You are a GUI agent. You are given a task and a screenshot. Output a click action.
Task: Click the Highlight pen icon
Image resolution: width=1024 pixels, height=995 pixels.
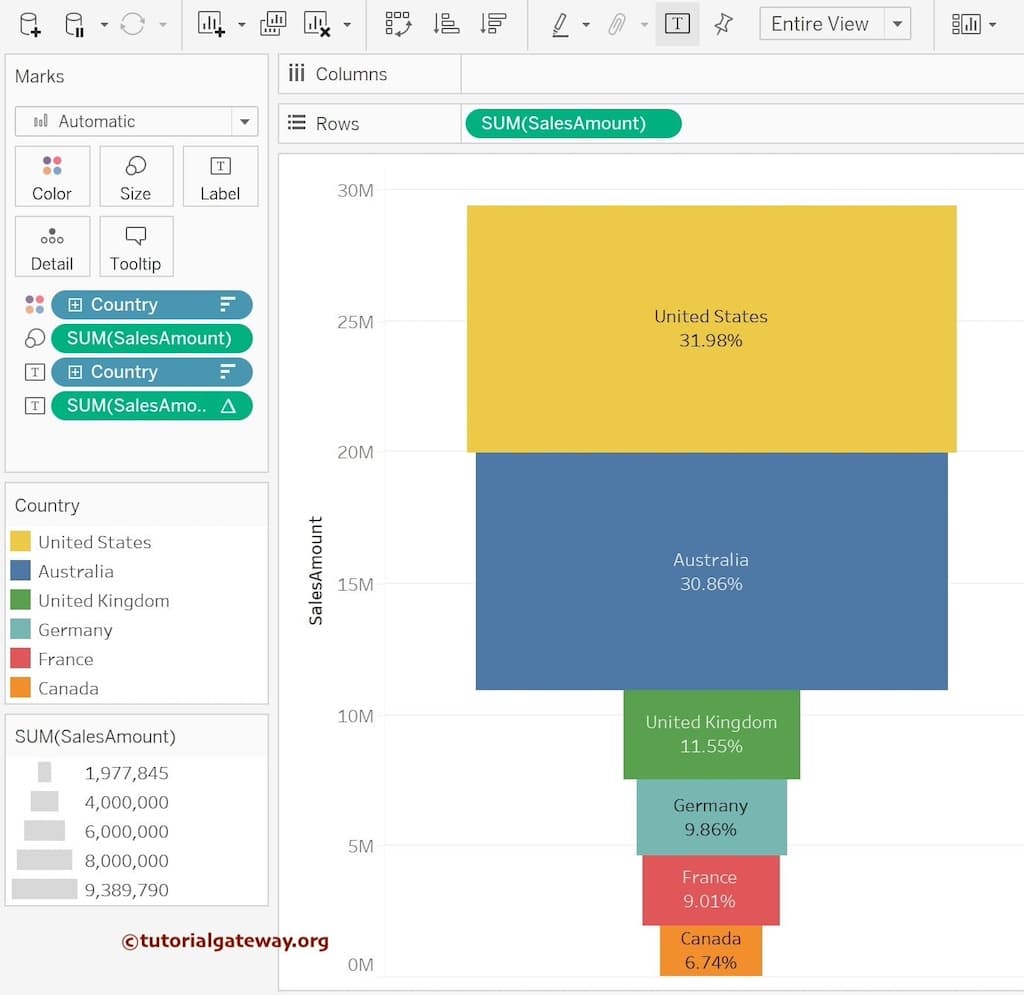point(561,24)
